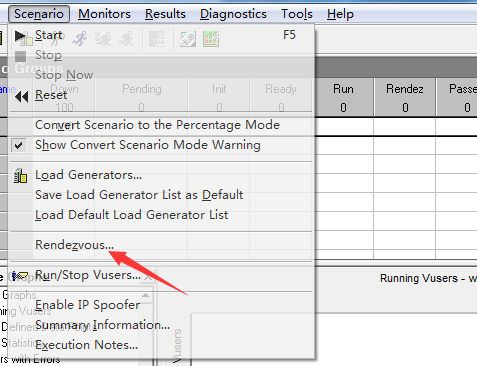477x366 pixels.
Task: Click the stop Vuser running-figure toolbar icon
Action: tap(126, 39)
